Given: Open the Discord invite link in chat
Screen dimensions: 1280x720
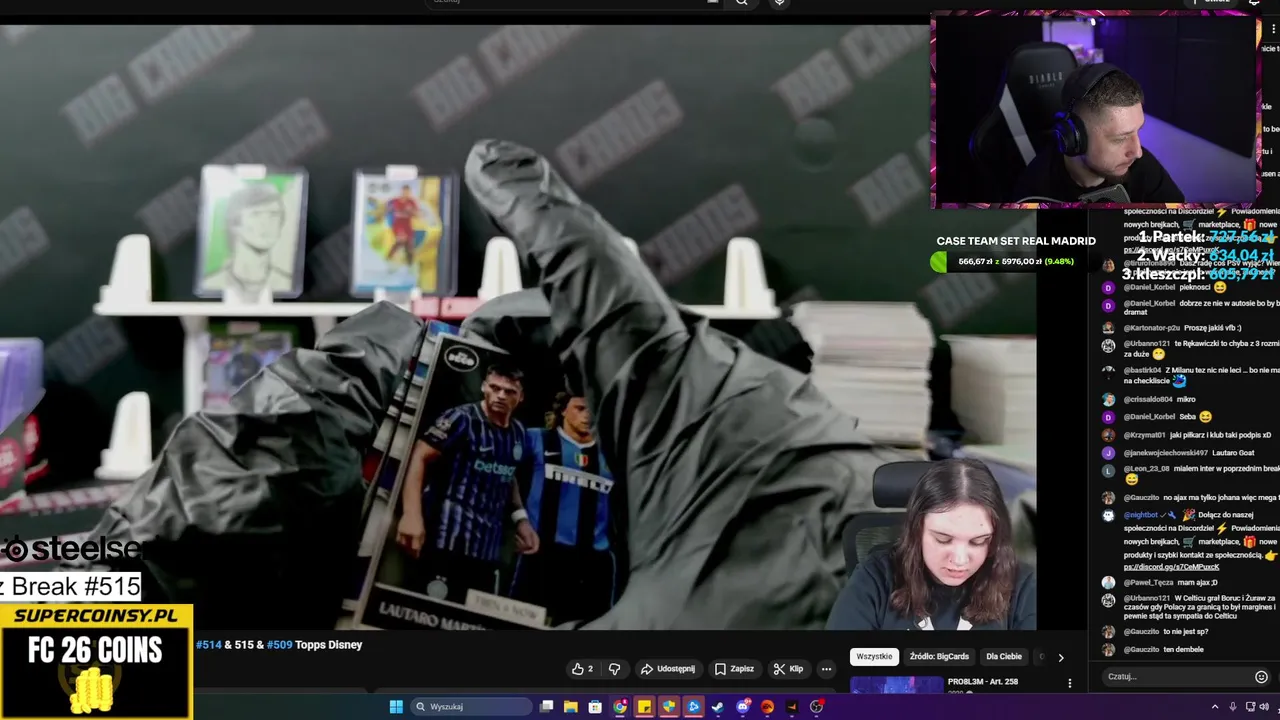Looking at the screenshot, I should pyautogui.click(x=1171, y=567).
